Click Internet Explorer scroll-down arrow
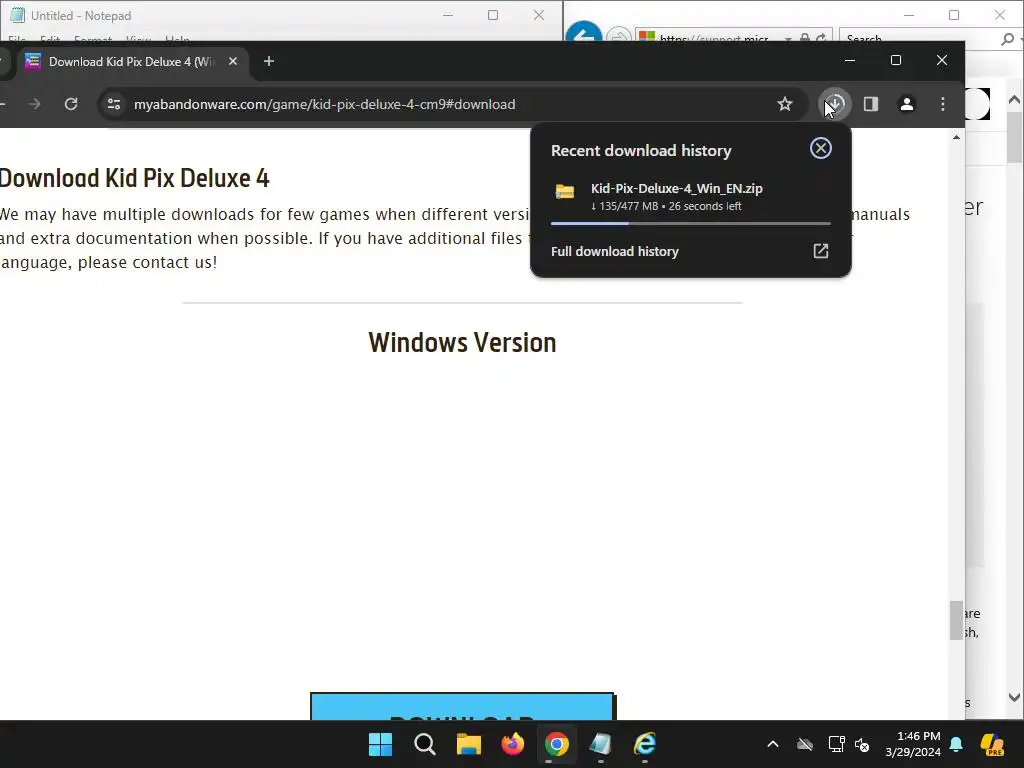The image size is (1024, 768). pos(1014,697)
